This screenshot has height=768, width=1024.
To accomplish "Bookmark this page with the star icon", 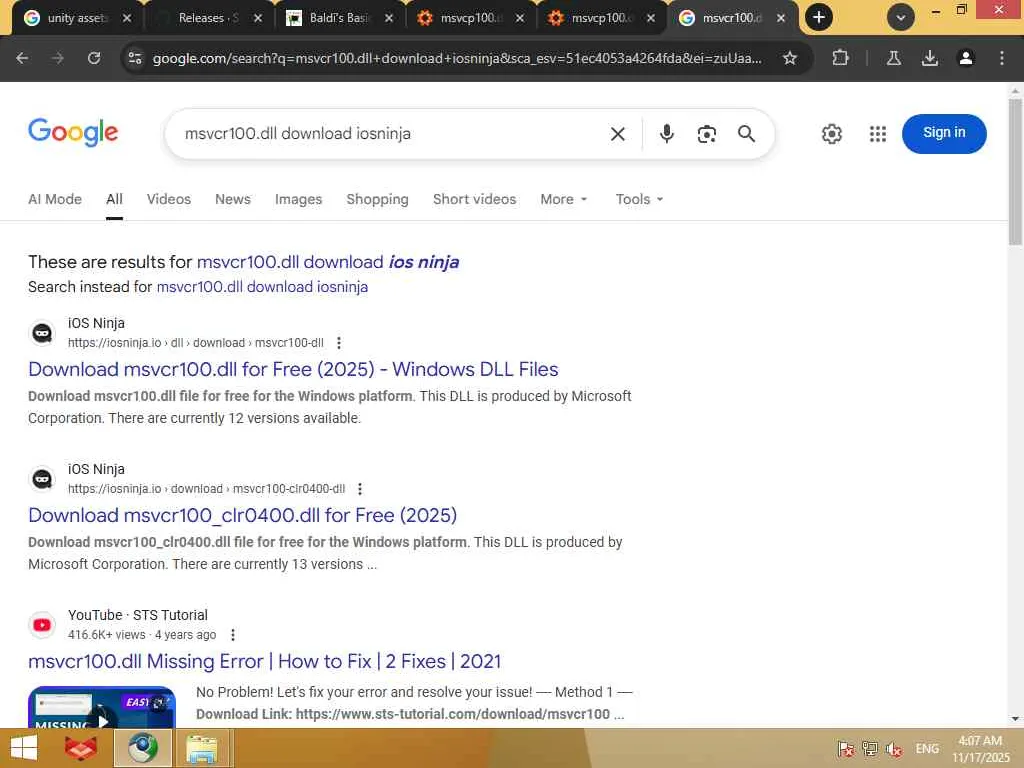I will coord(790,58).
